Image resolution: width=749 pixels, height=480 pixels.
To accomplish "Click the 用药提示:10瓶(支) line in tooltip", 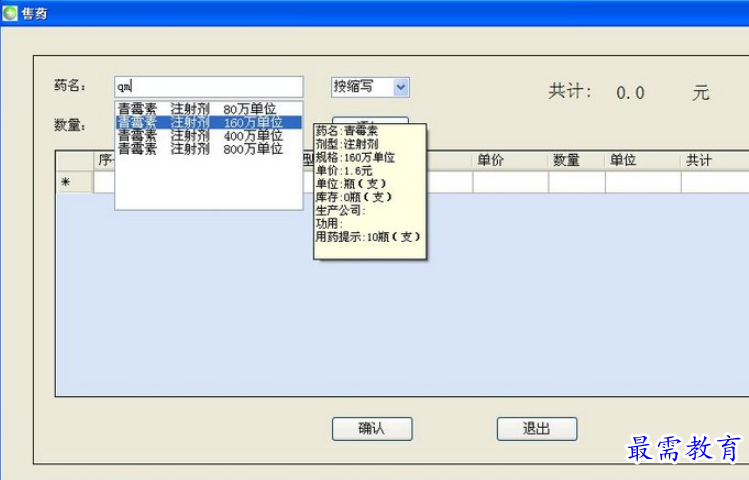I will pyautogui.click(x=368, y=236).
